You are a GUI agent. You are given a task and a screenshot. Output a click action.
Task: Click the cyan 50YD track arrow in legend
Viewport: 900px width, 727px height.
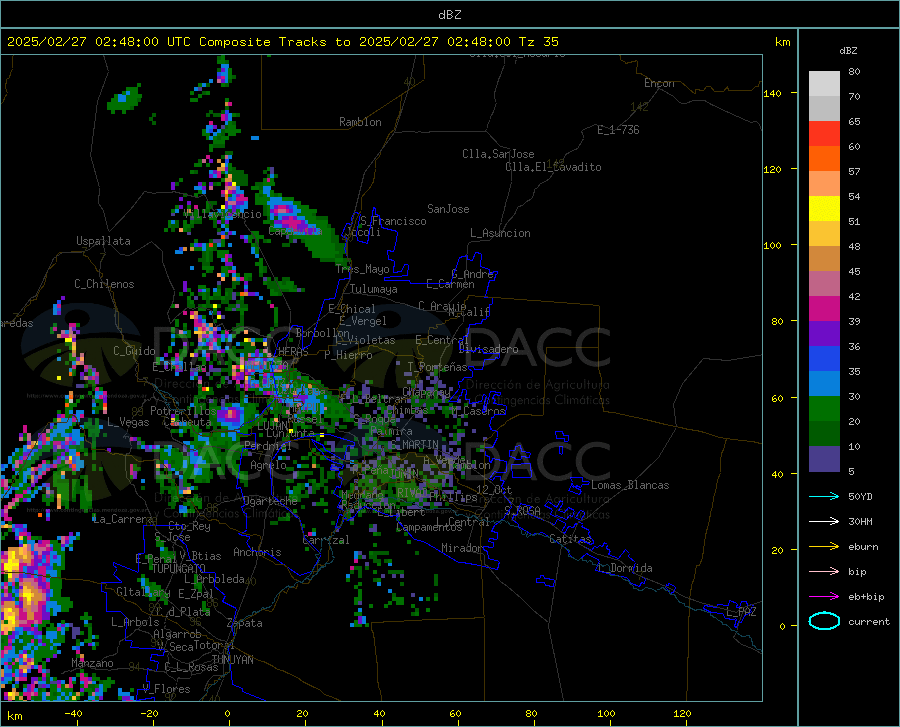[x=824, y=496]
